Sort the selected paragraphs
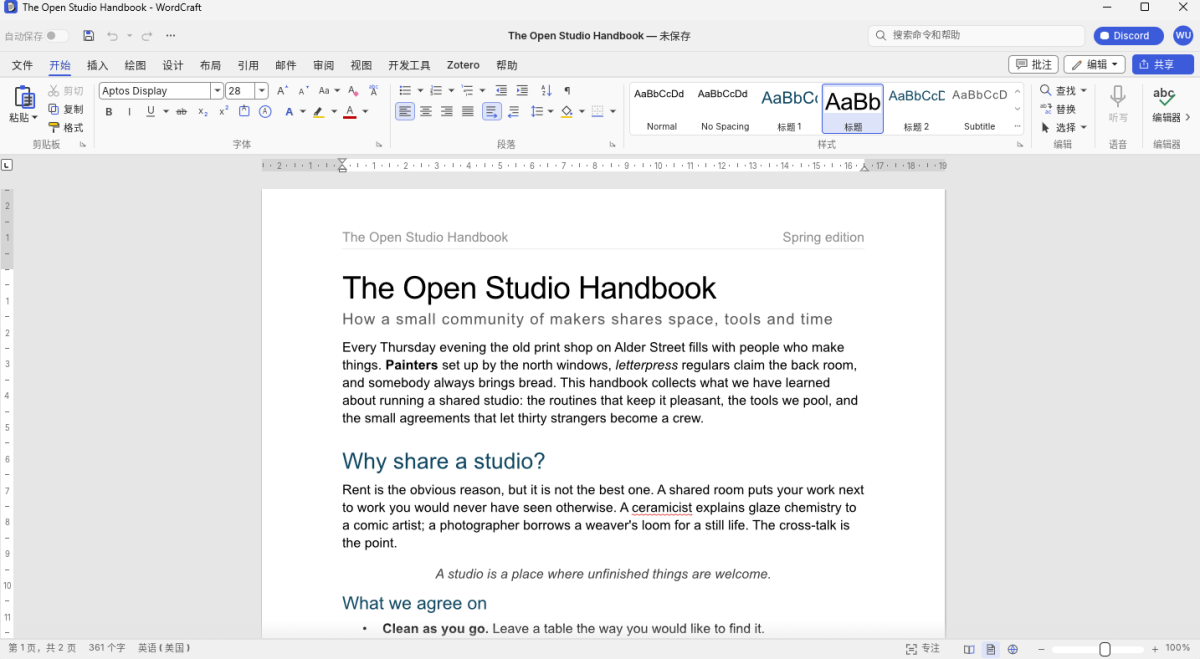The image size is (1200, 659). pyautogui.click(x=546, y=91)
